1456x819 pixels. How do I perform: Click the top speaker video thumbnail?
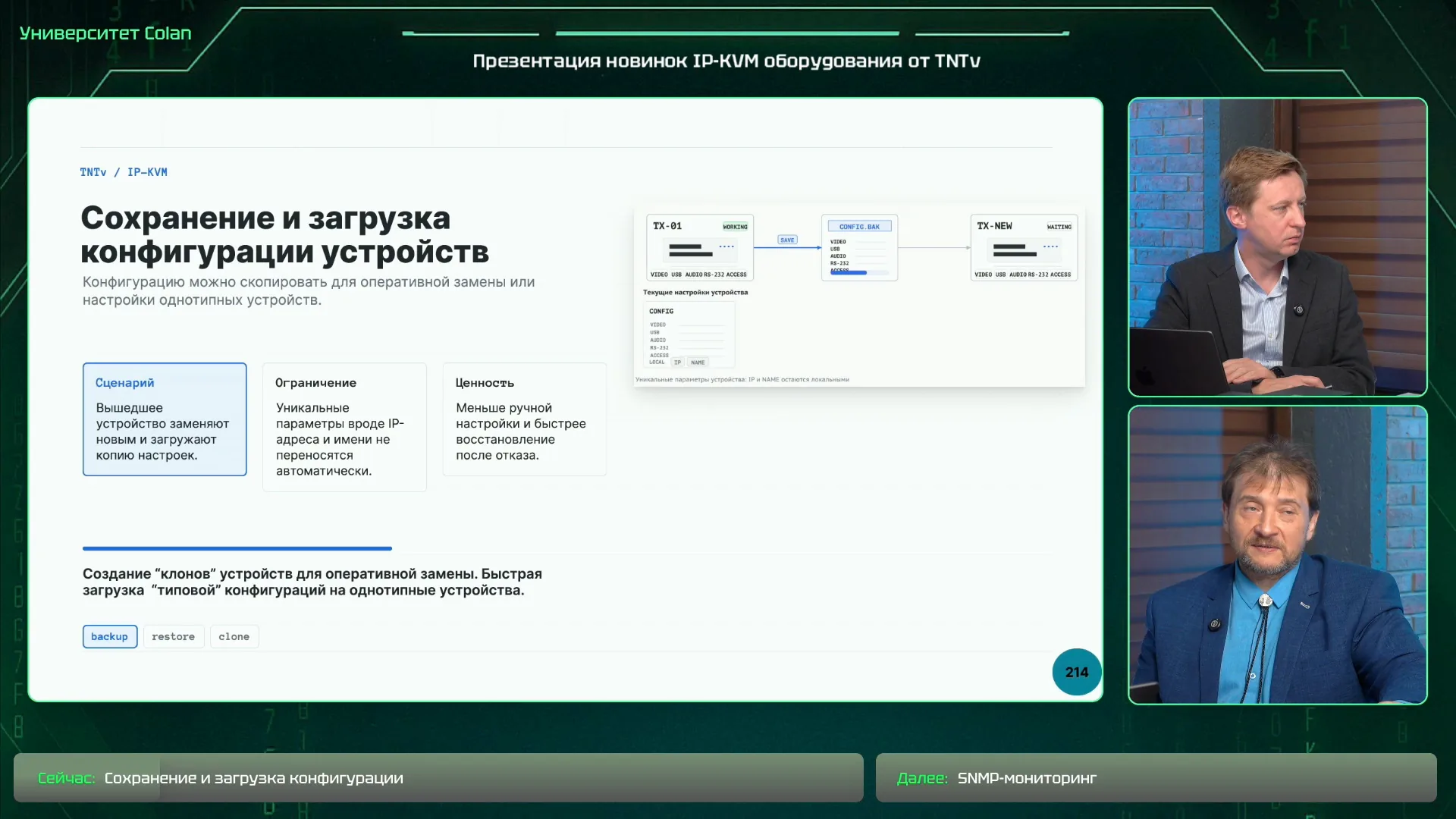pyautogui.click(x=1278, y=247)
